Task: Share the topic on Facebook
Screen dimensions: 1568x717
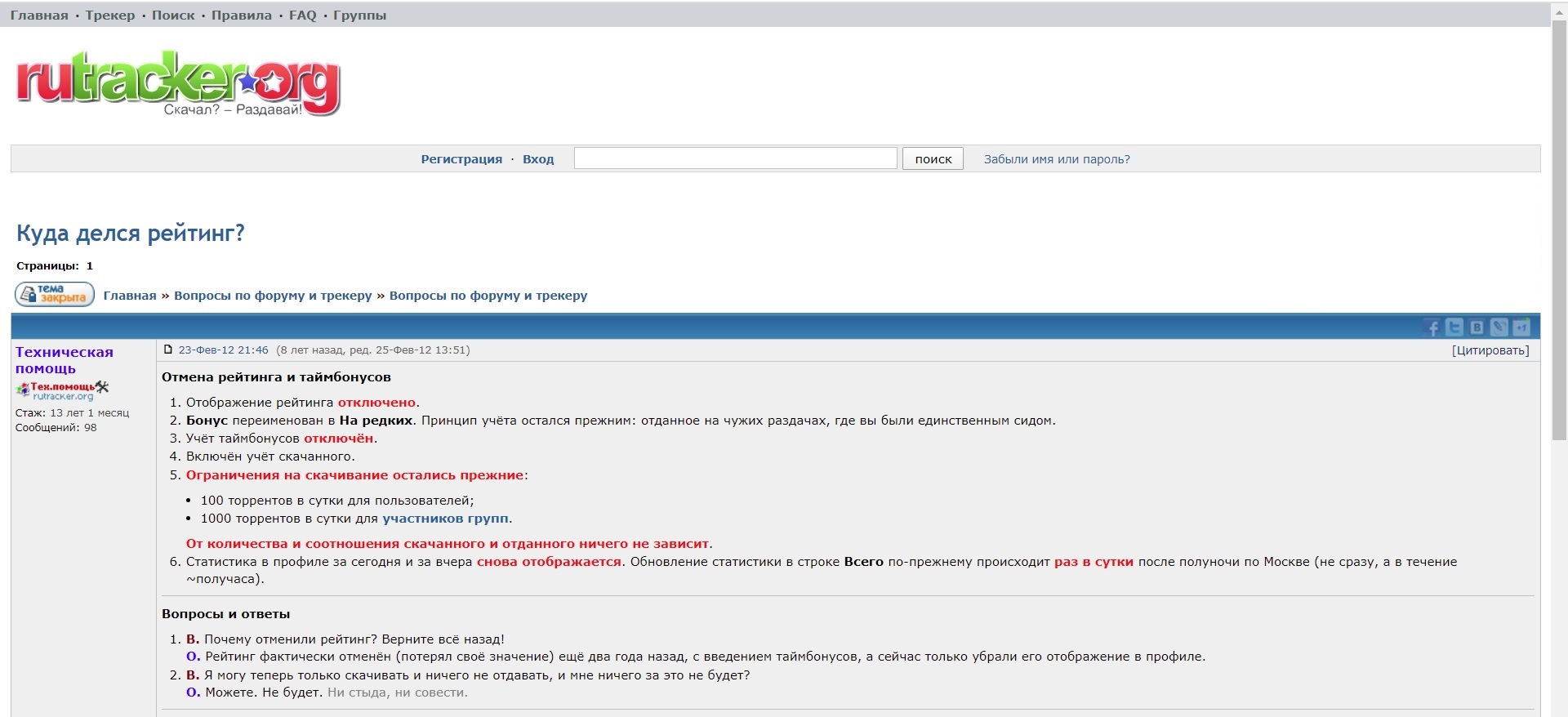Action: [x=1432, y=327]
